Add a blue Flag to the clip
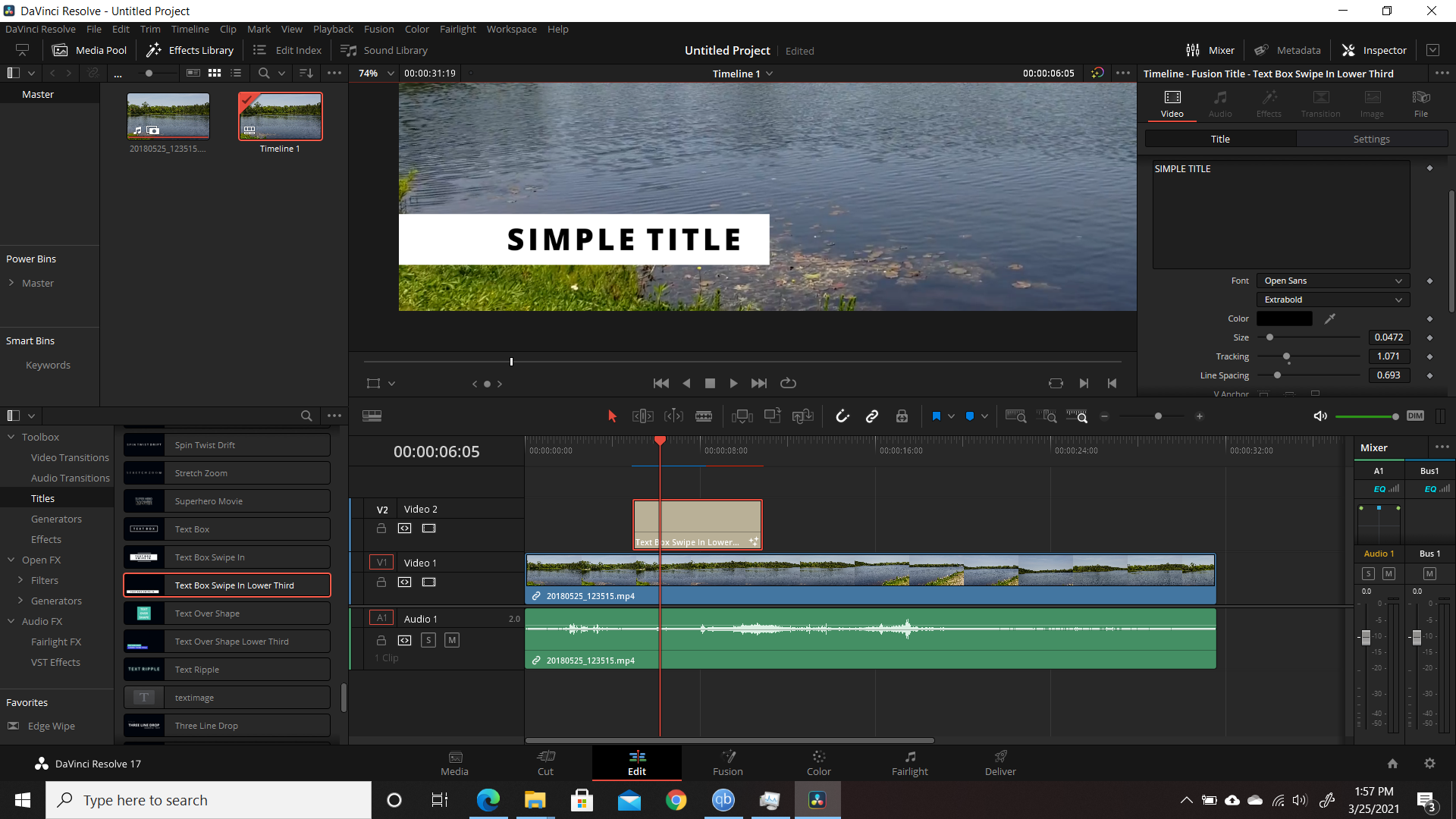The width and height of the screenshot is (1456, 819). click(x=936, y=416)
